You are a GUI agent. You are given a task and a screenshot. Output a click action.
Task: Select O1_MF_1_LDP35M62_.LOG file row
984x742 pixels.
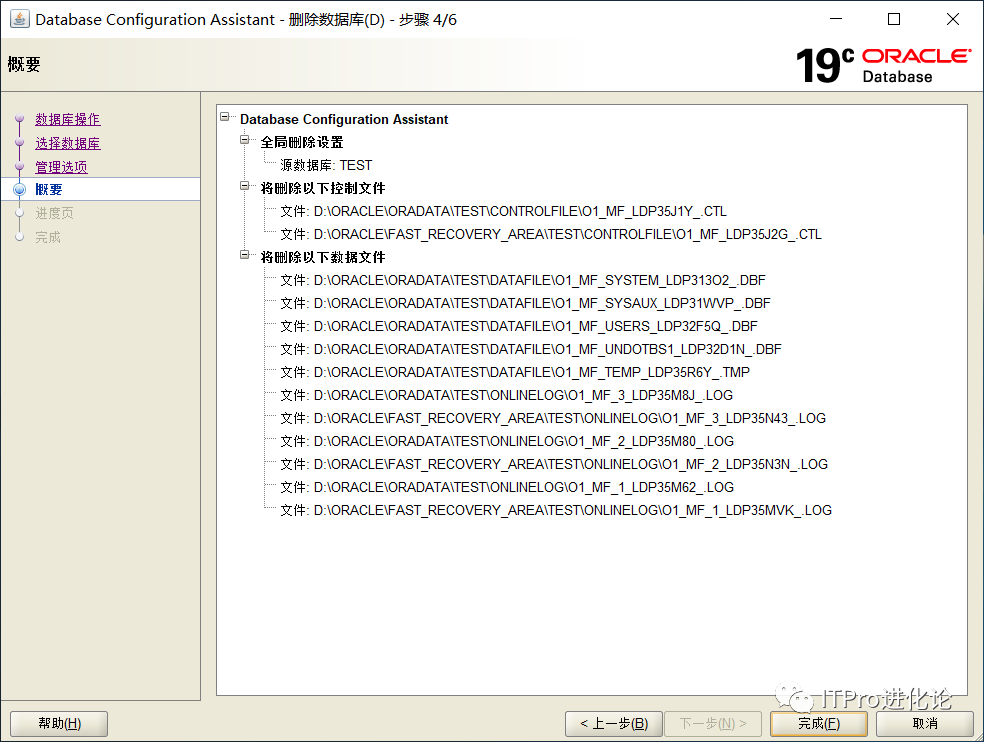(x=507, y=488)
